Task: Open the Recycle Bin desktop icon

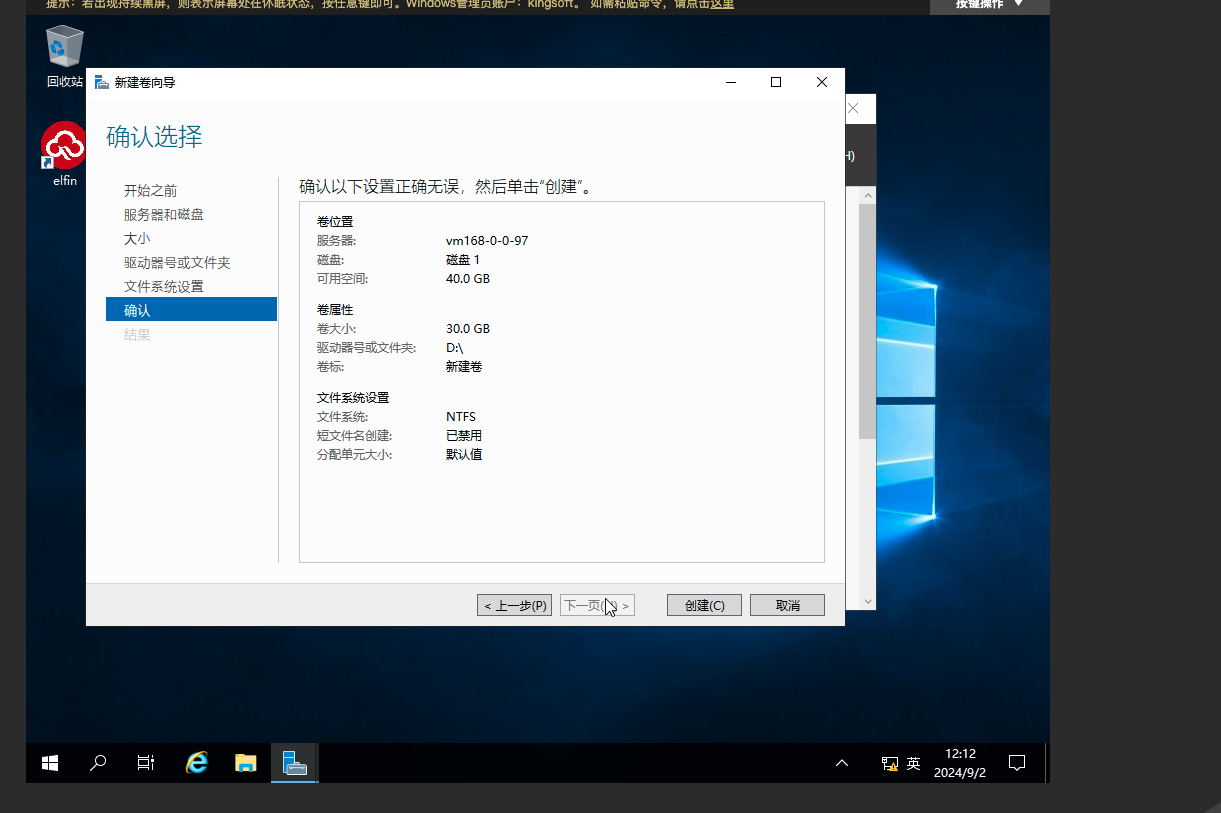Action: (64, 48)
